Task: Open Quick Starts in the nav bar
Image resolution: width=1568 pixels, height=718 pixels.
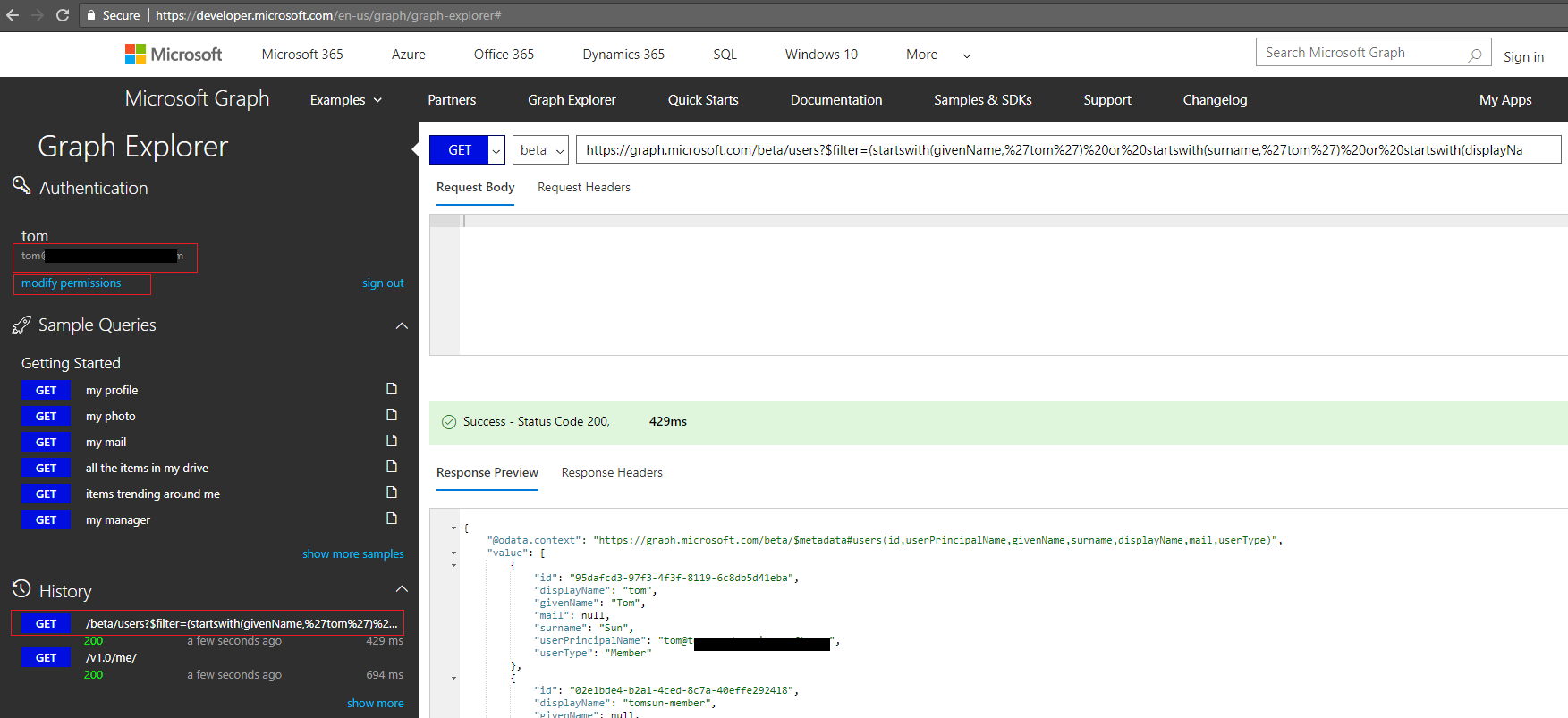Action: tap(703, 100)
